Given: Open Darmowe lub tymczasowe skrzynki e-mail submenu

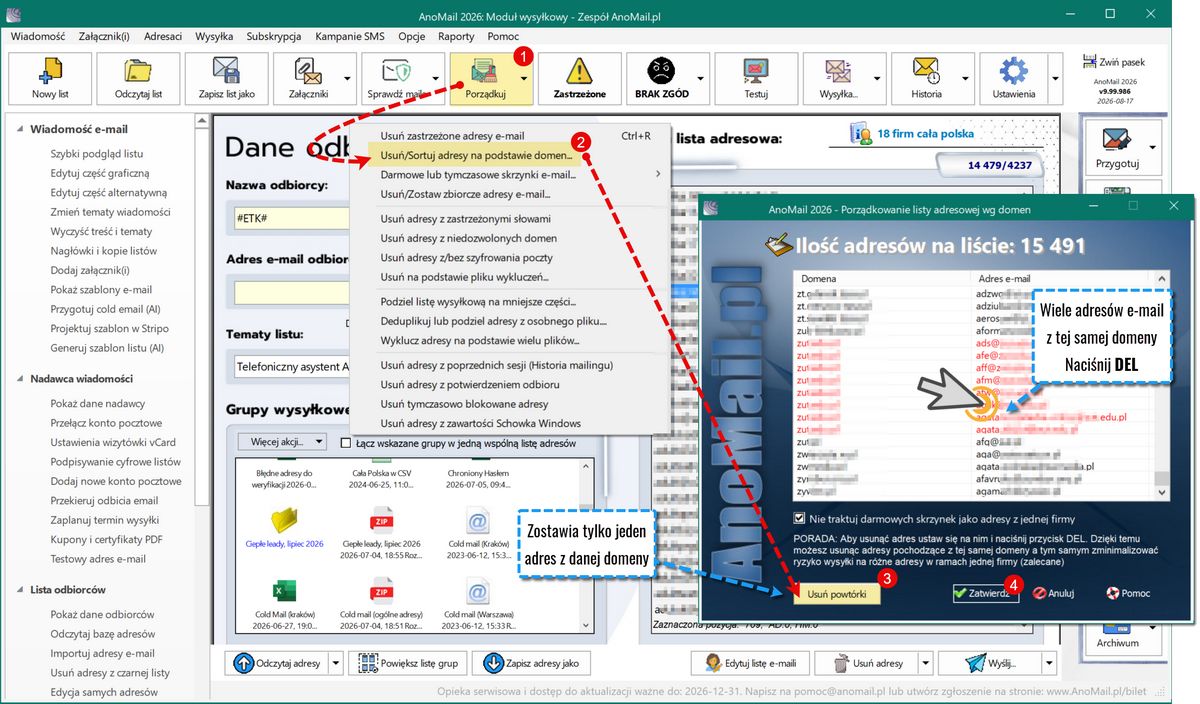Looking at the screenshot, I should pyautogui.click(x=512, y=174).
